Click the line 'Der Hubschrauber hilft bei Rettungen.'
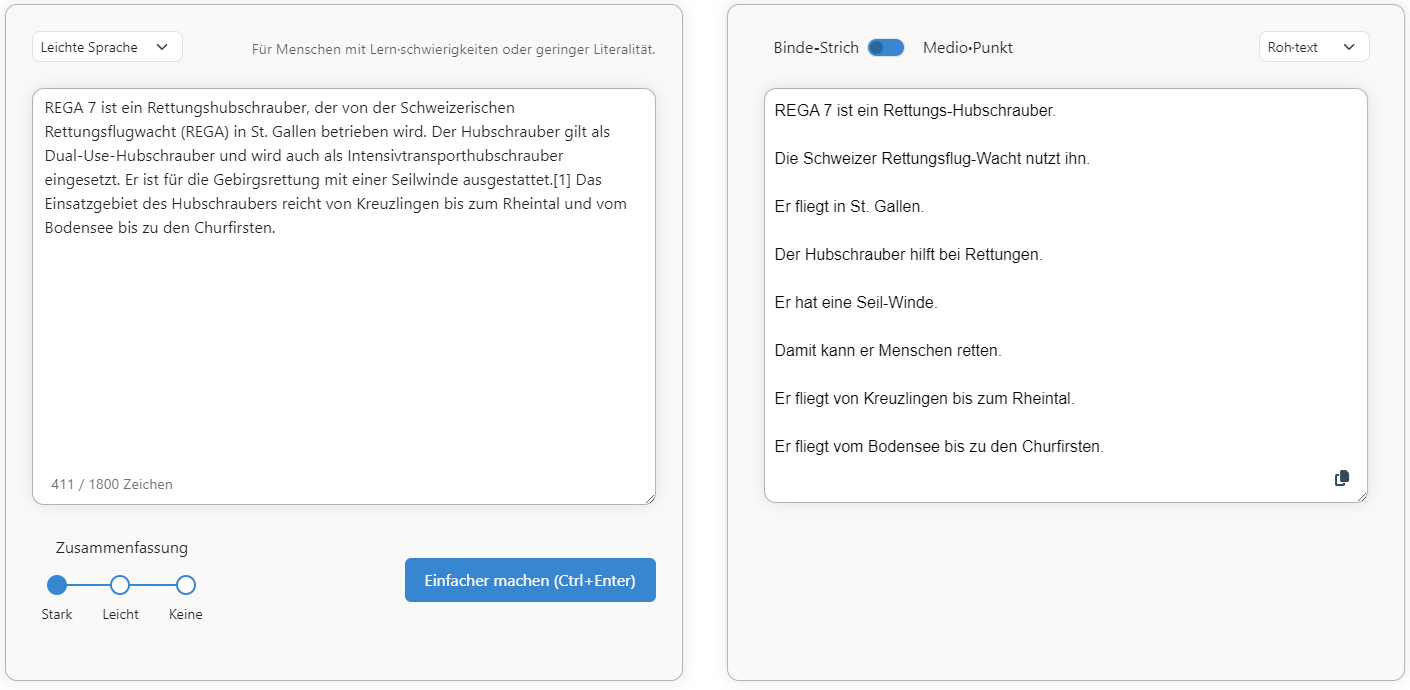The image size is (1410, 690). point(908,254)
